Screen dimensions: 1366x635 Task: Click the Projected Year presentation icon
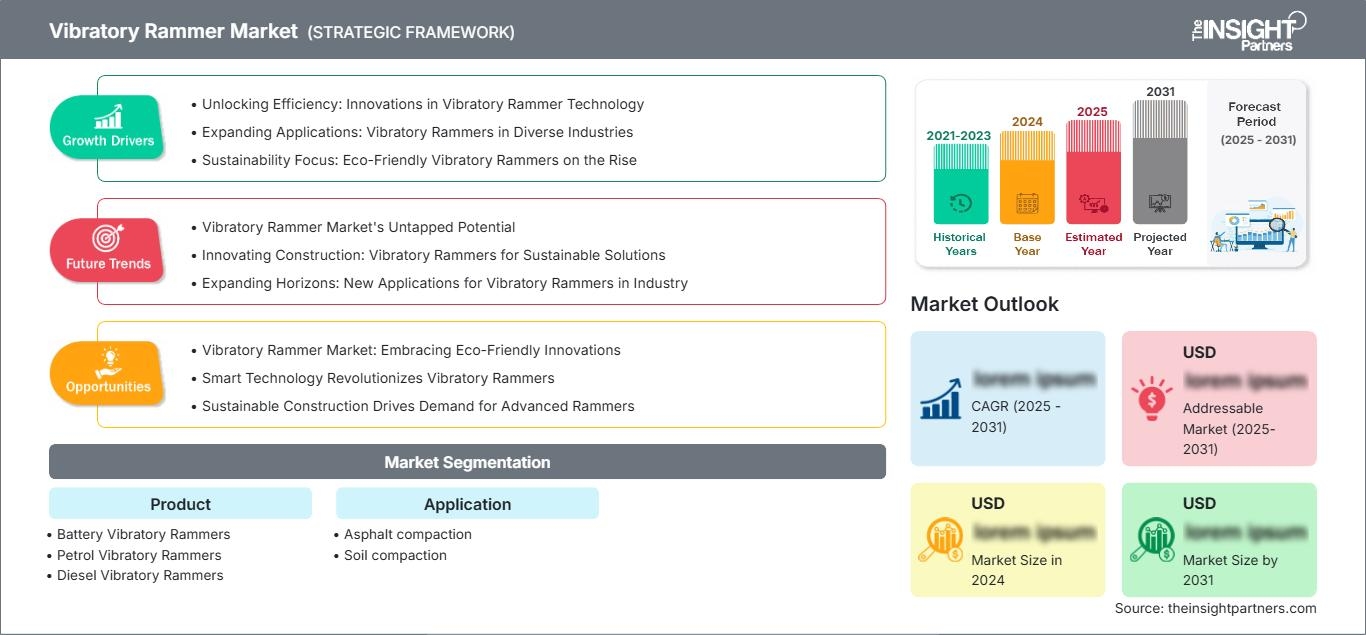click(1160, 203)
